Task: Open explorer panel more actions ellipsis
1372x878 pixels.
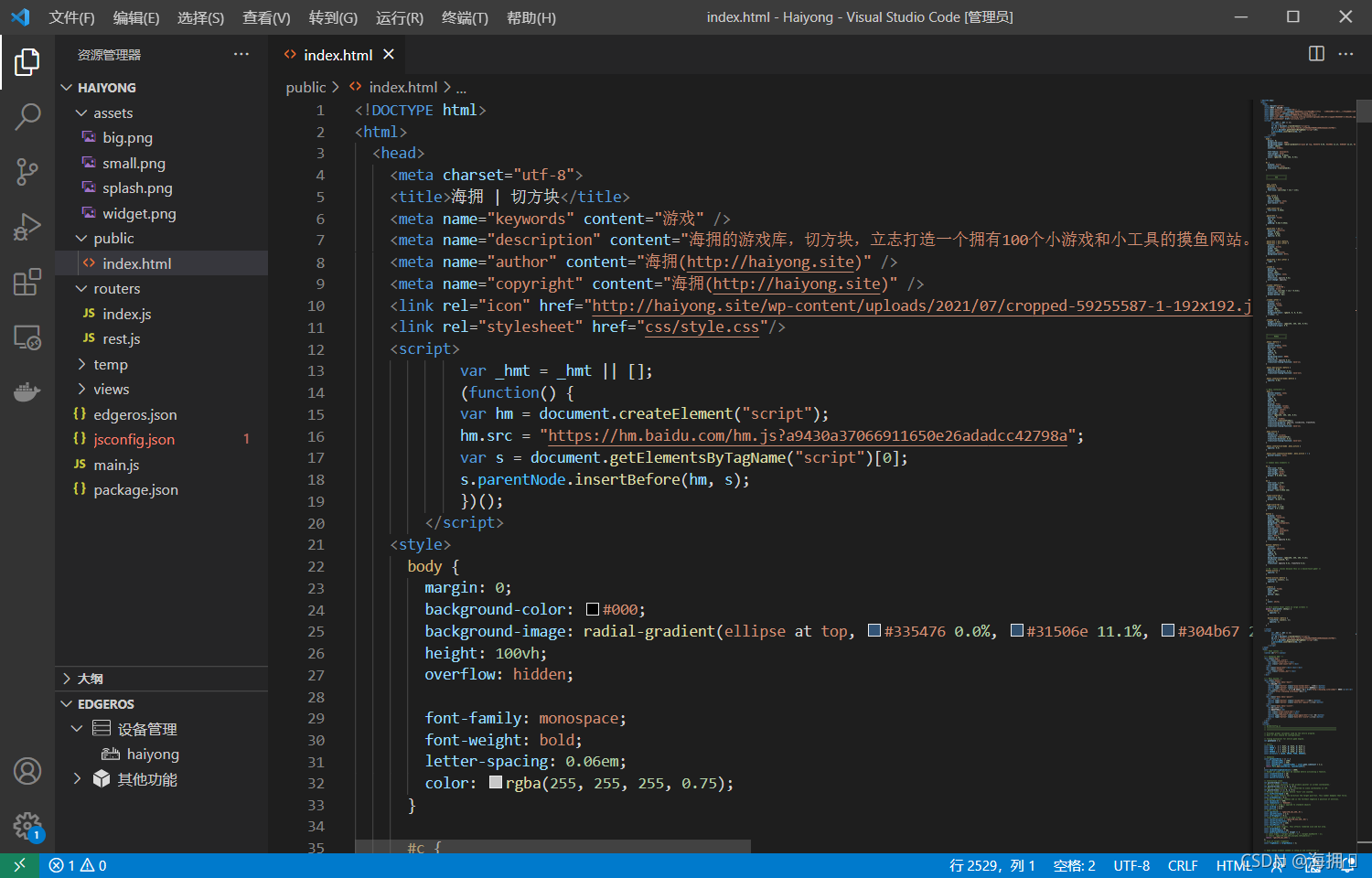Action: 241,54
